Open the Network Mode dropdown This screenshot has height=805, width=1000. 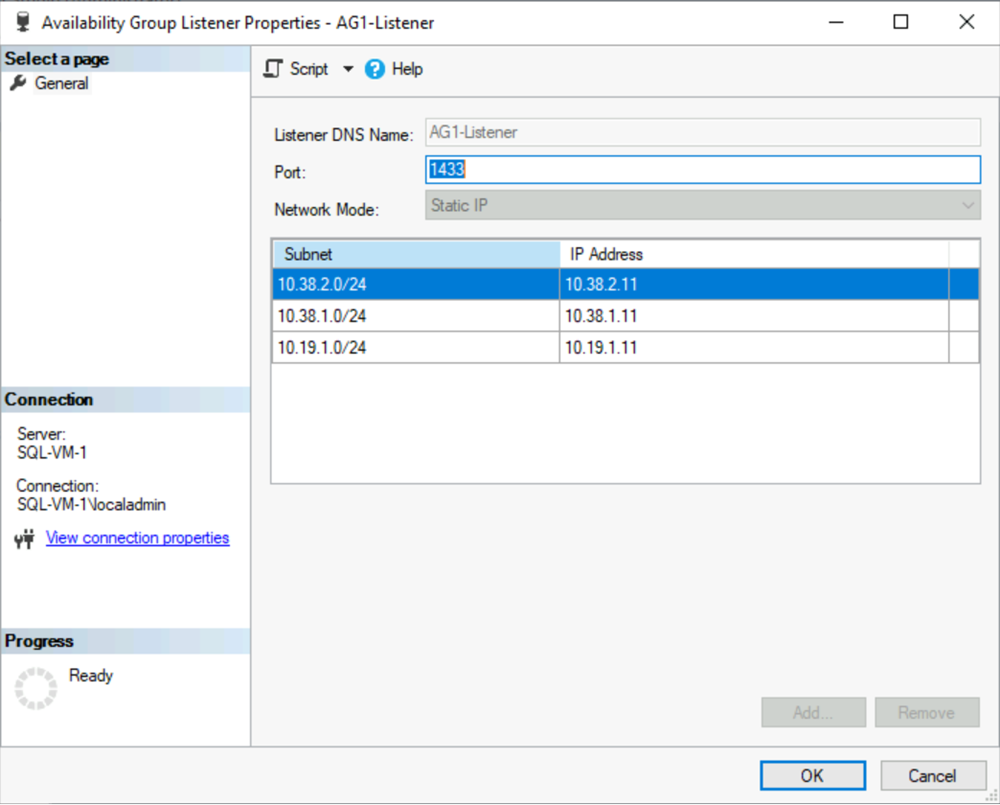pos(967,205)
